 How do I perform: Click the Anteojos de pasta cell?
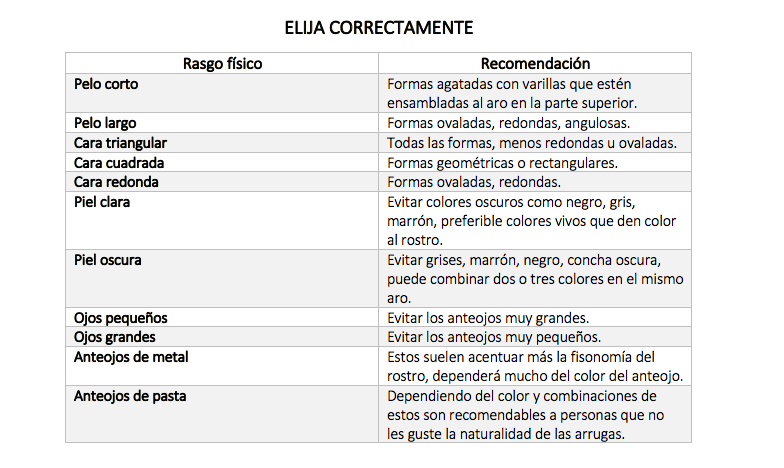point(130,396)
